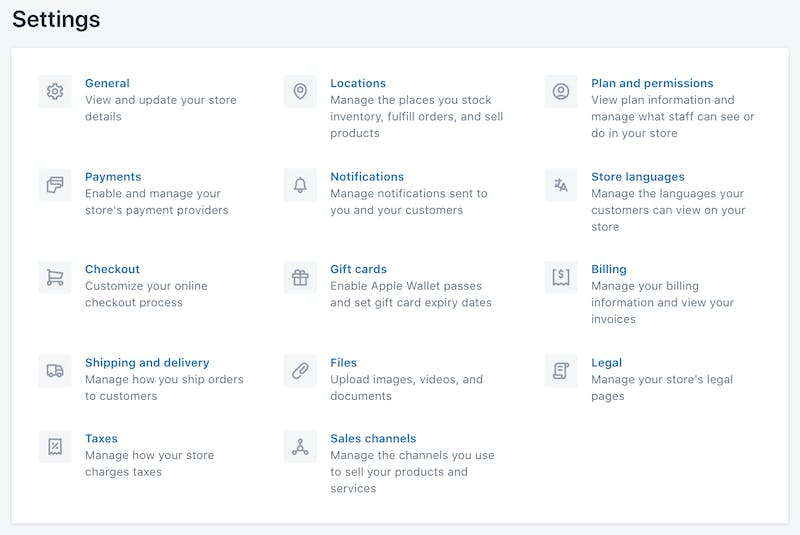
Task: Click the map pin icon for Locations
Action: [x=300, y=91]
